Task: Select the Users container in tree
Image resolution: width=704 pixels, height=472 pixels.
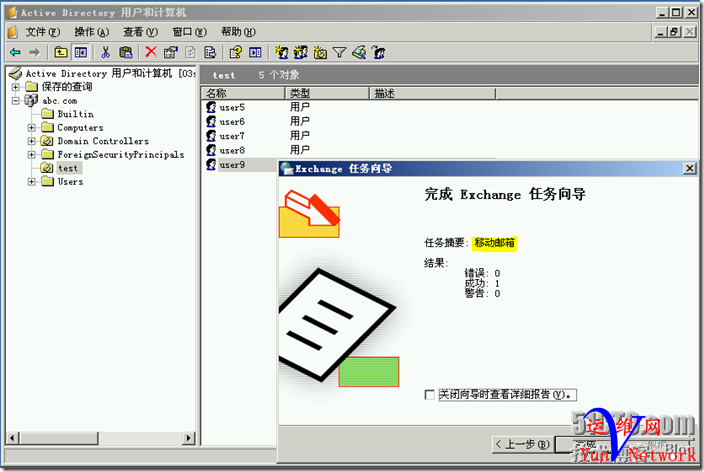Action: point(70,181)
